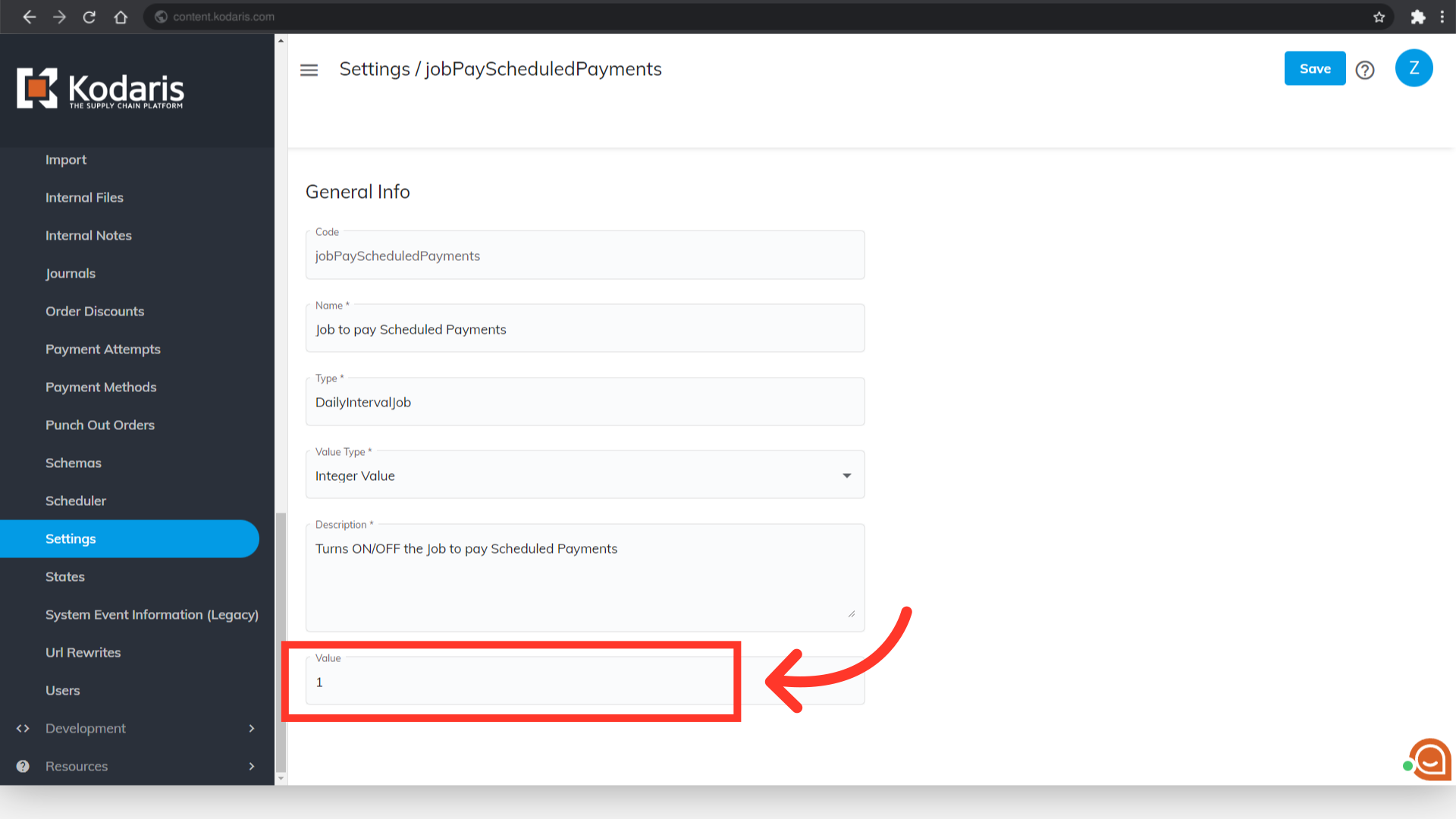Go to browser home icon
The image size is (1456, 819).
pyautogui.click(x=121, y=17)
